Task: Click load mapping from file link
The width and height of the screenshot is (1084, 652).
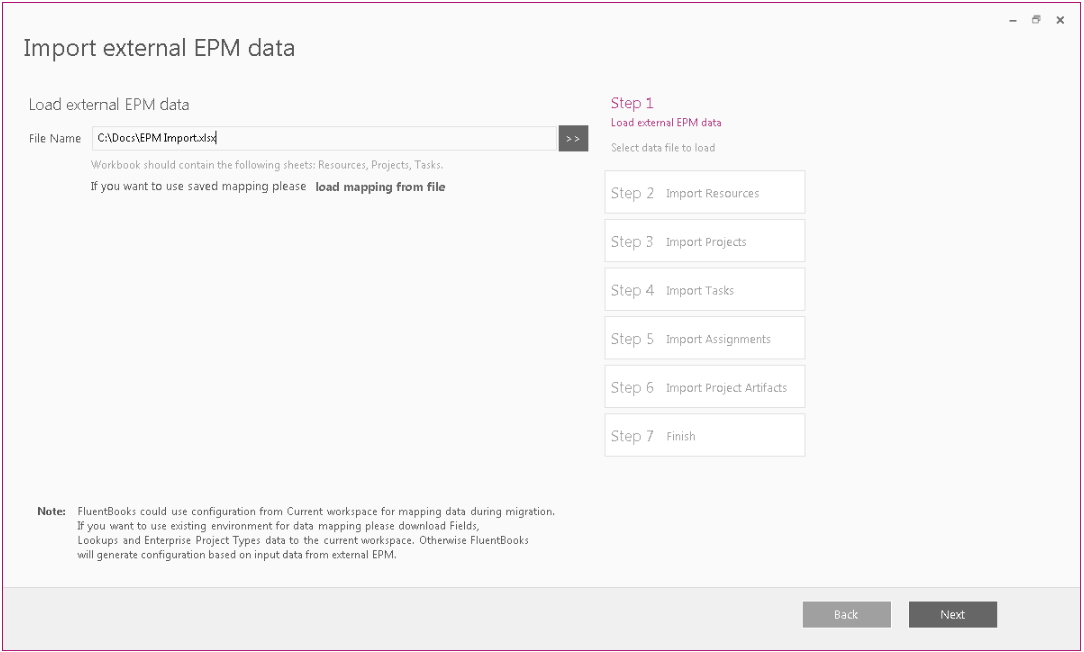Action: tap(380, 187)
